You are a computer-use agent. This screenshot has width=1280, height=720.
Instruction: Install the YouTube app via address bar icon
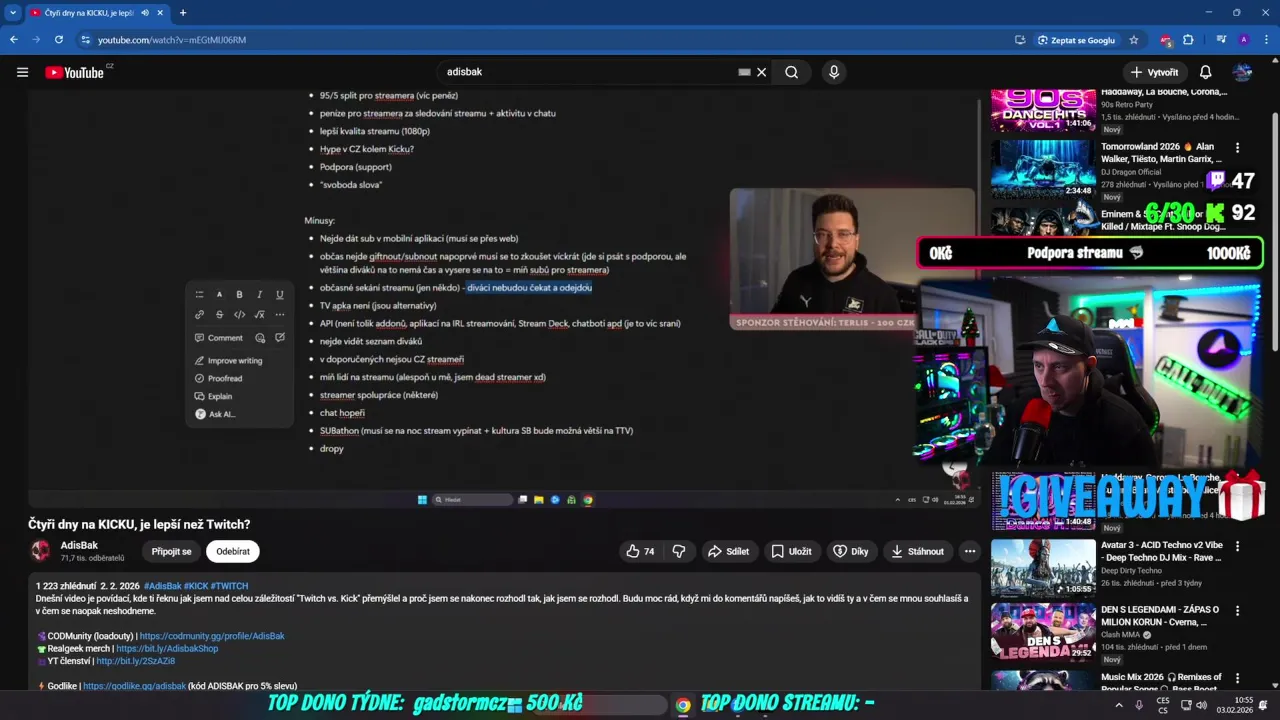click(1020, 40)
